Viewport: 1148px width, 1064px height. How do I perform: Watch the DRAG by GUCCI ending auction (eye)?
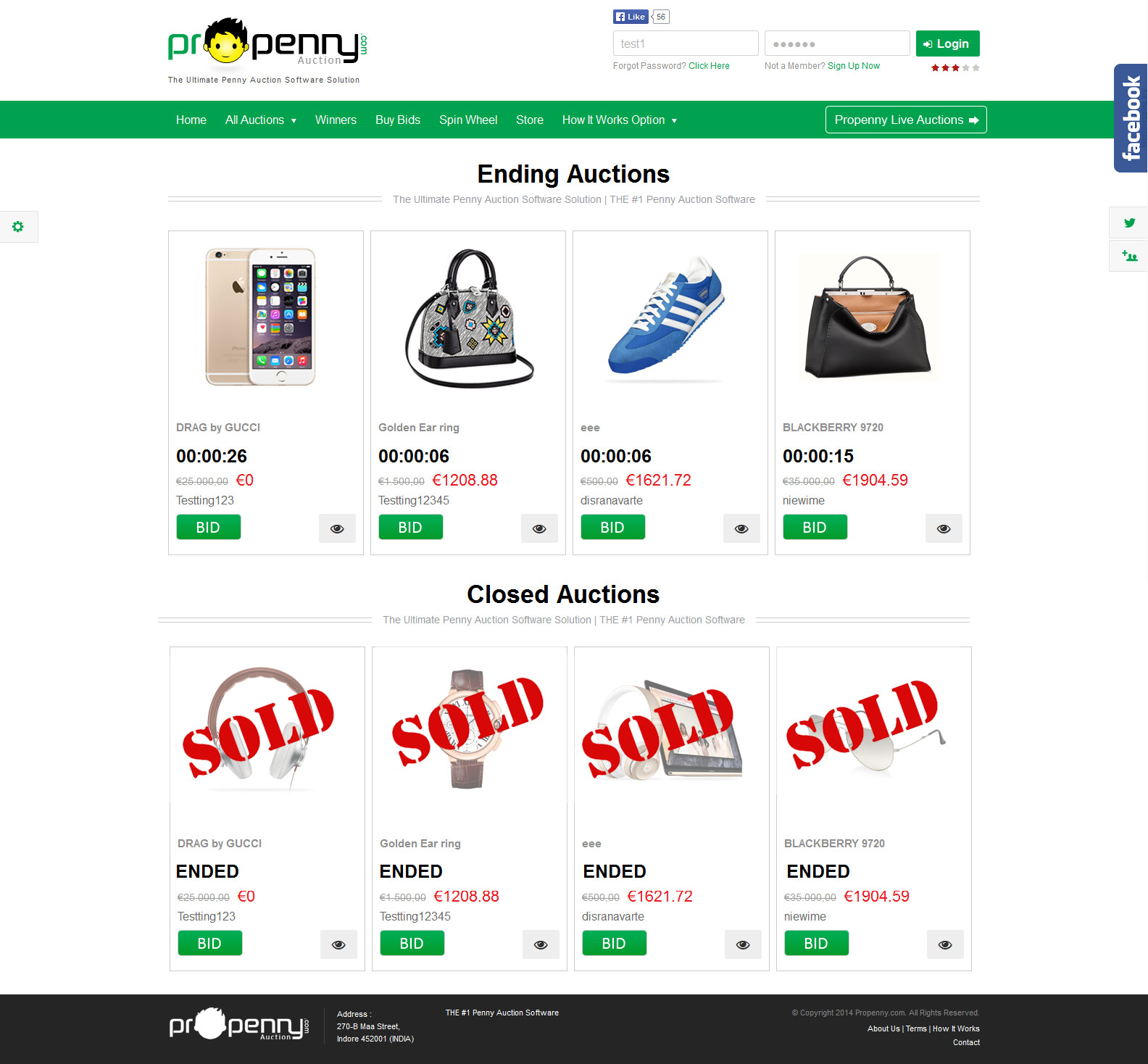pos(337,528)
